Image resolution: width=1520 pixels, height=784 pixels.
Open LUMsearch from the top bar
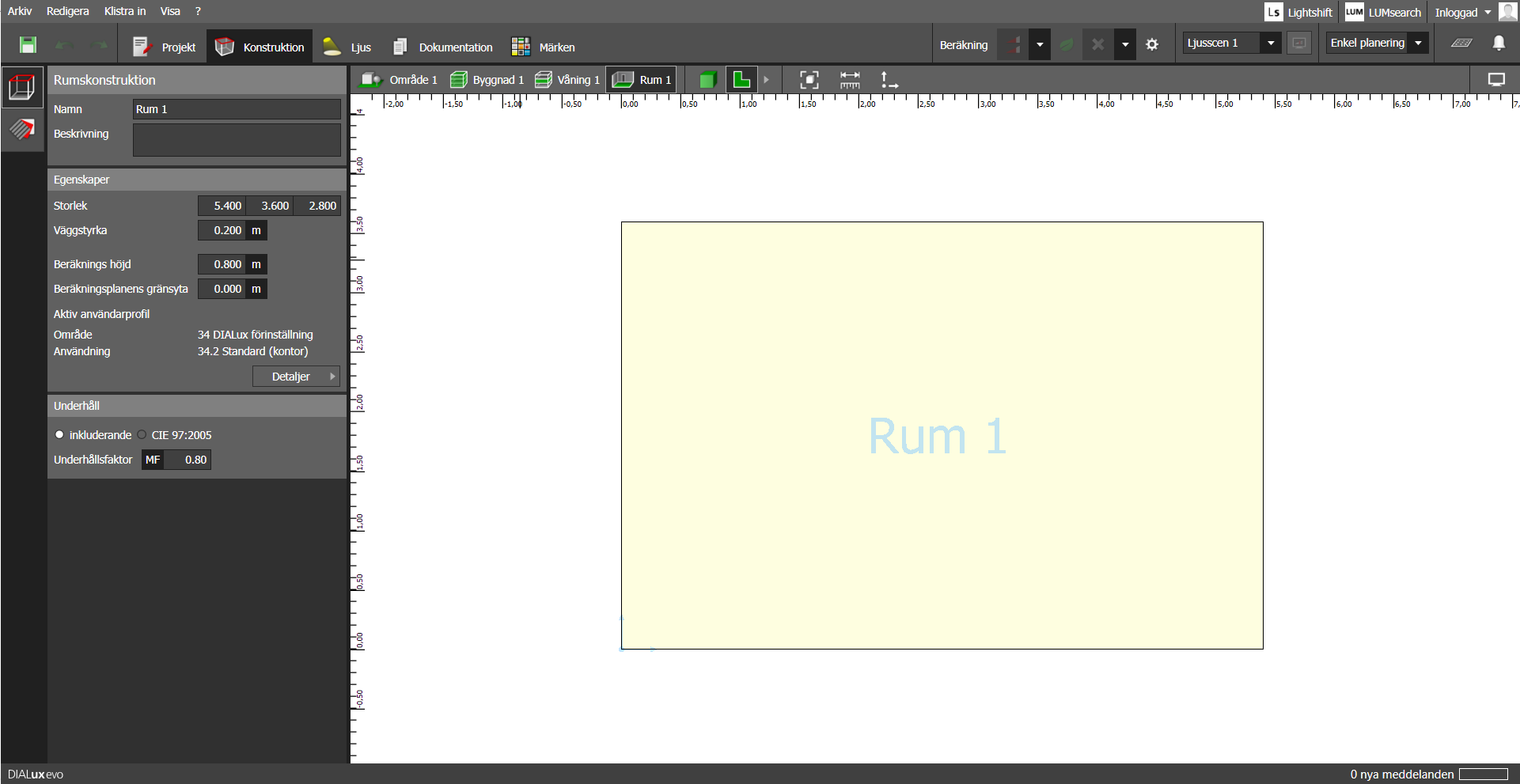pyautogui.click(x=1383, y=12)
